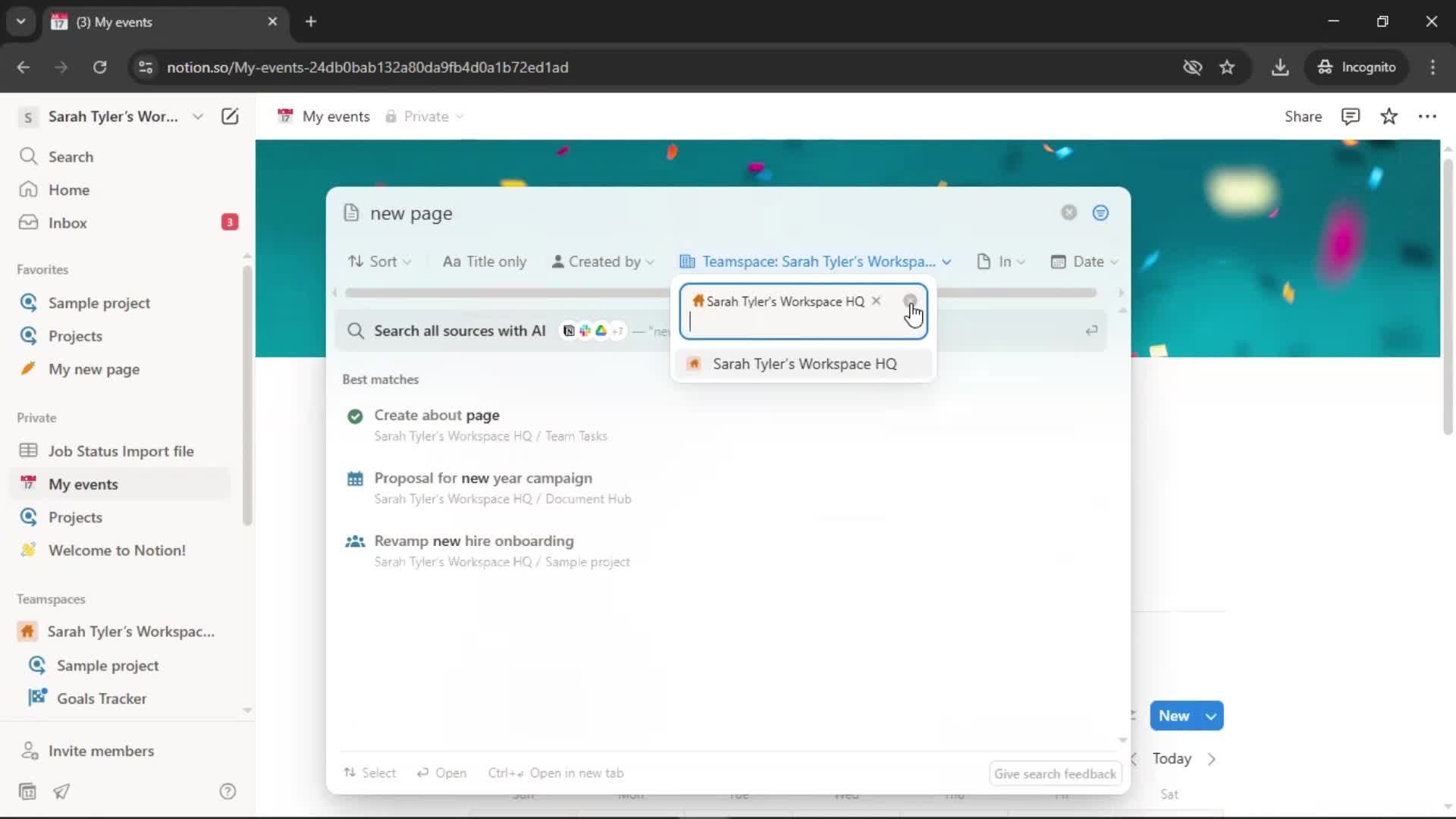Open Search in the sidebar
The image size is (1456, 819).
(x=121, y=156)
